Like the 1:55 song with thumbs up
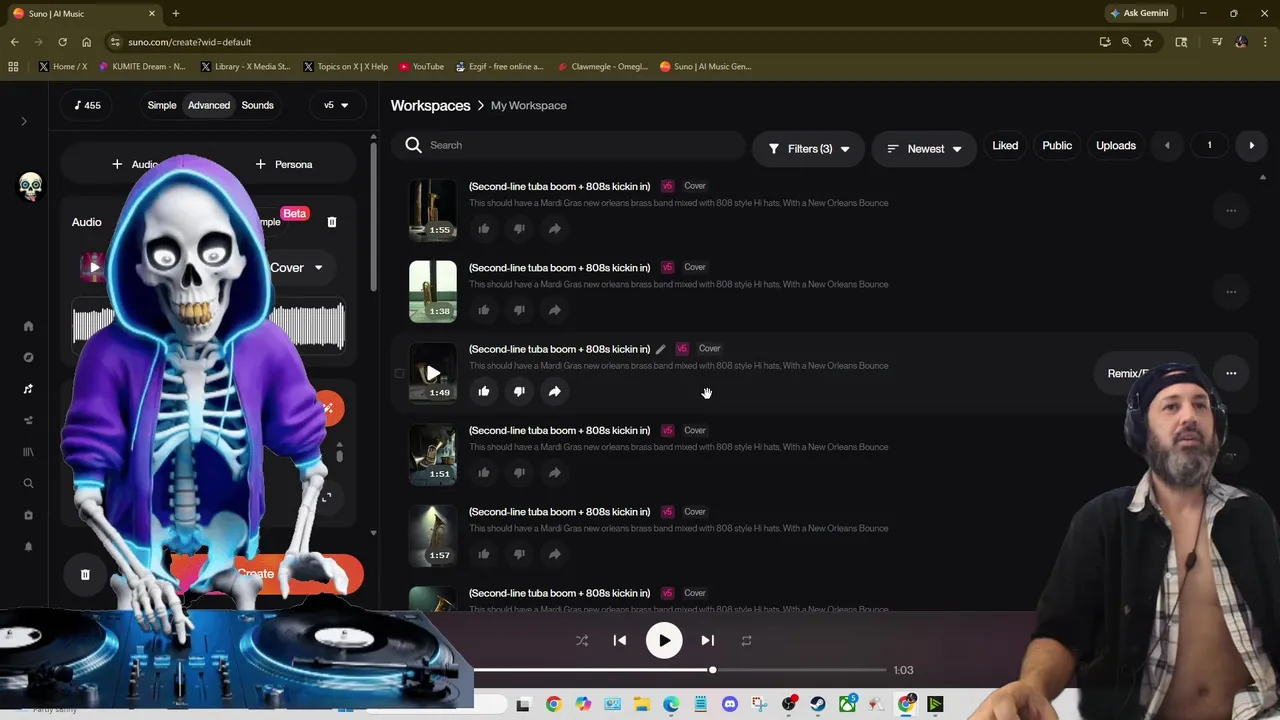 (484, 228)
